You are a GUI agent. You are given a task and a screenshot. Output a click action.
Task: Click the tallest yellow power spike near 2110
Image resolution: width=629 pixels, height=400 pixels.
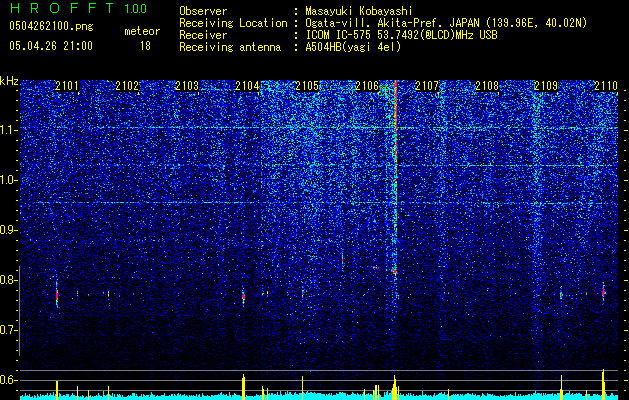[x=603, y=384]
